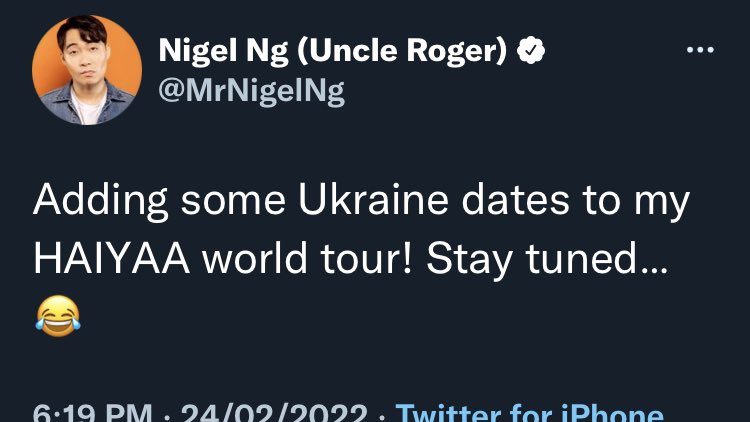Viewport: 750px width, 422px height.
Task: Click "Stay tuned..." in the tweet text
Action: (546, 260)
